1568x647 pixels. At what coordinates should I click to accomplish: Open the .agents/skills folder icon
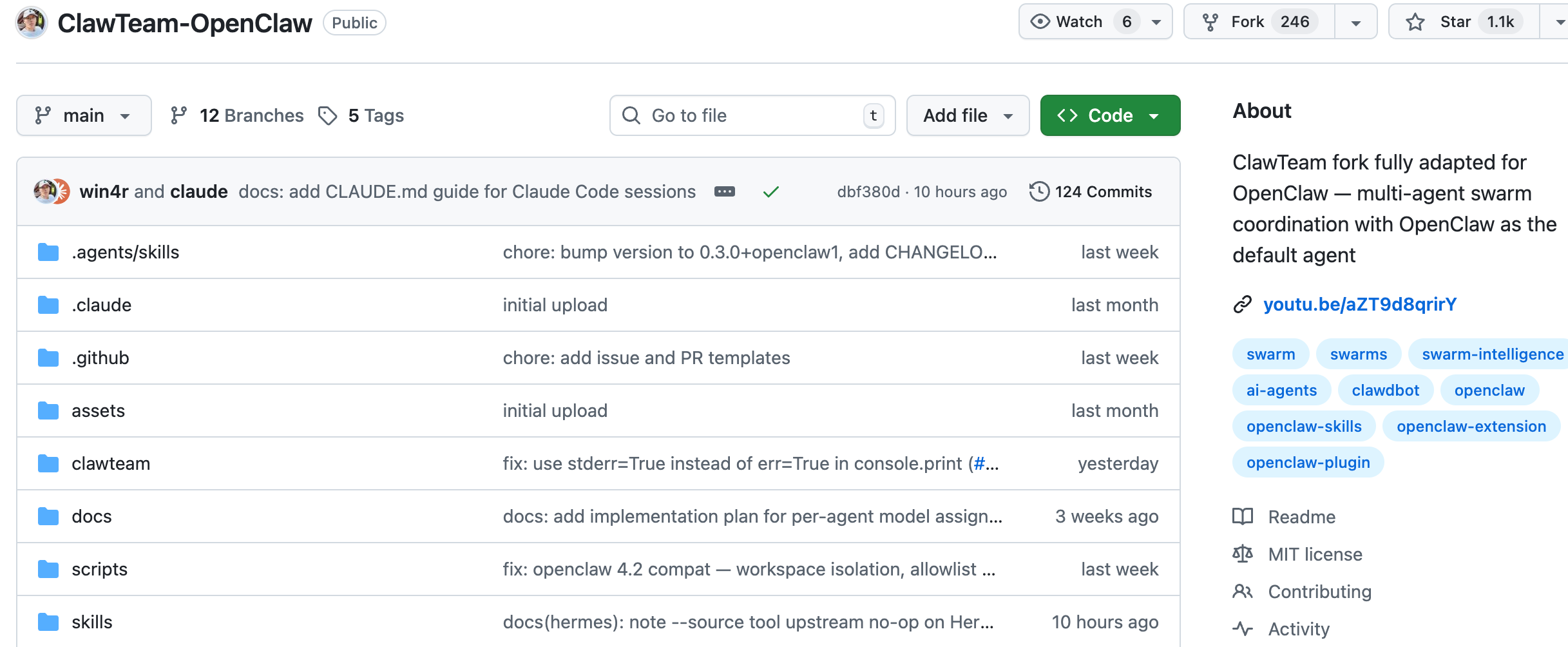48,252
